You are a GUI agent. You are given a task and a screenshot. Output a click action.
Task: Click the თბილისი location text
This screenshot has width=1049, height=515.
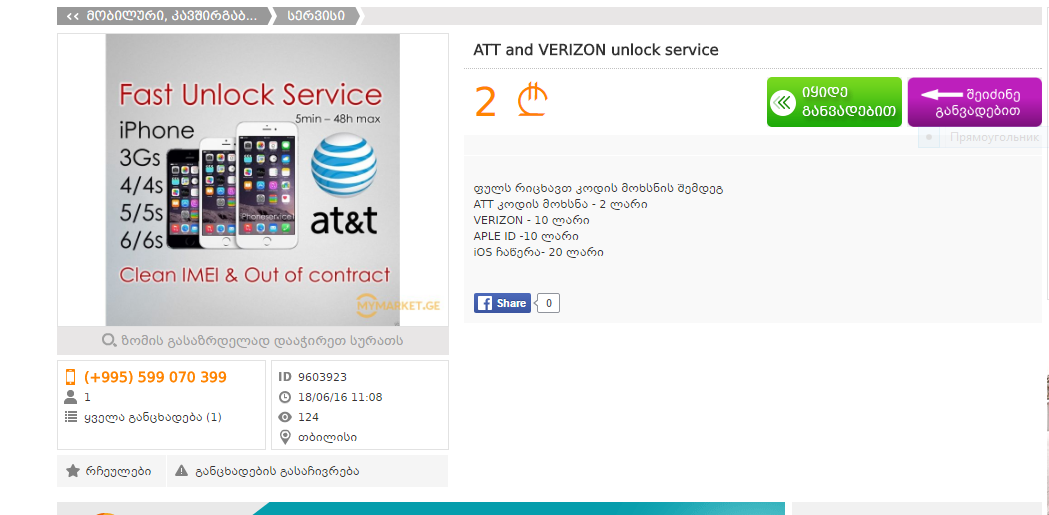coord(328,437)
